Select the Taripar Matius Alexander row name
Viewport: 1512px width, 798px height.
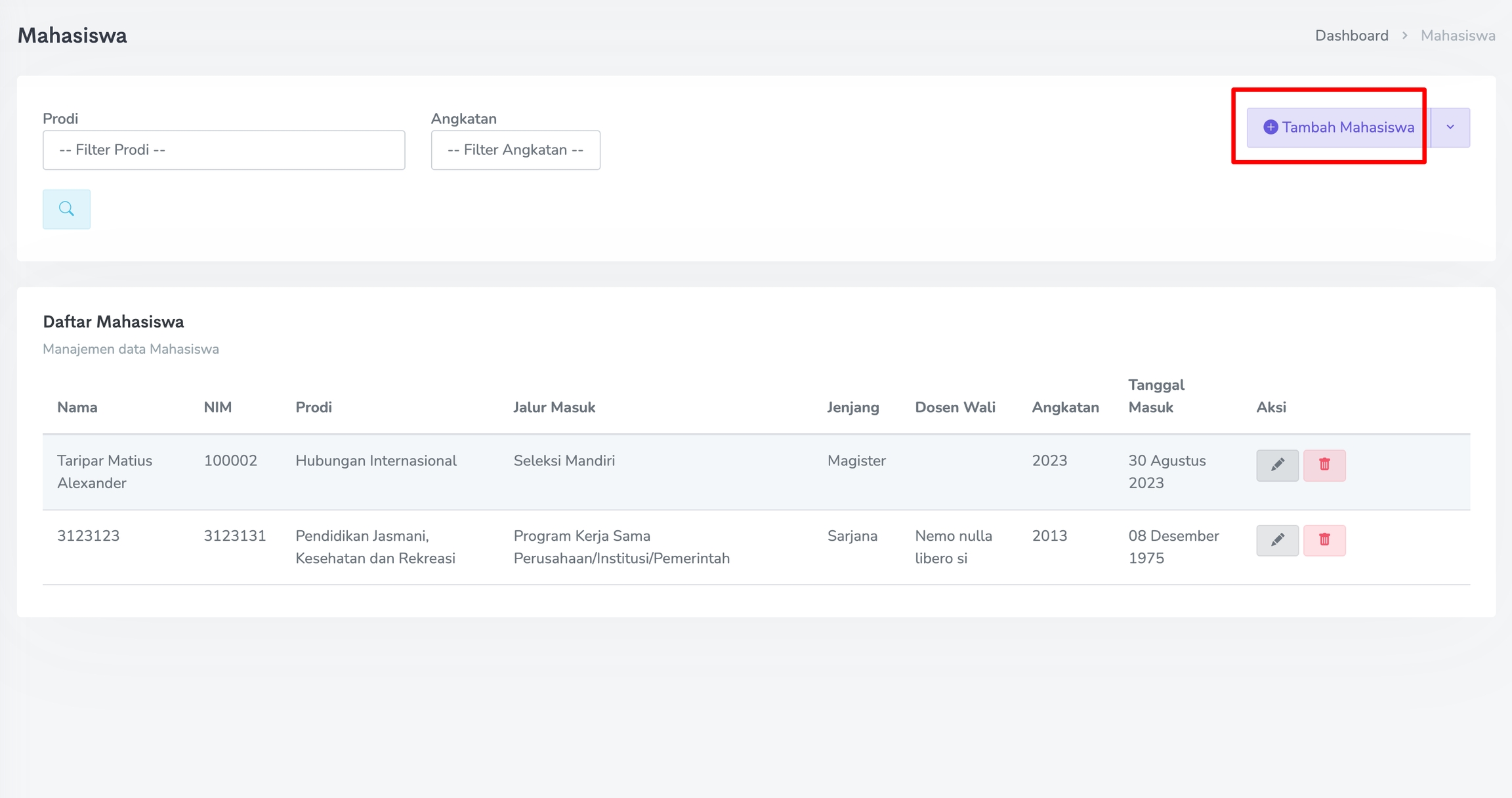coord(104,472)
